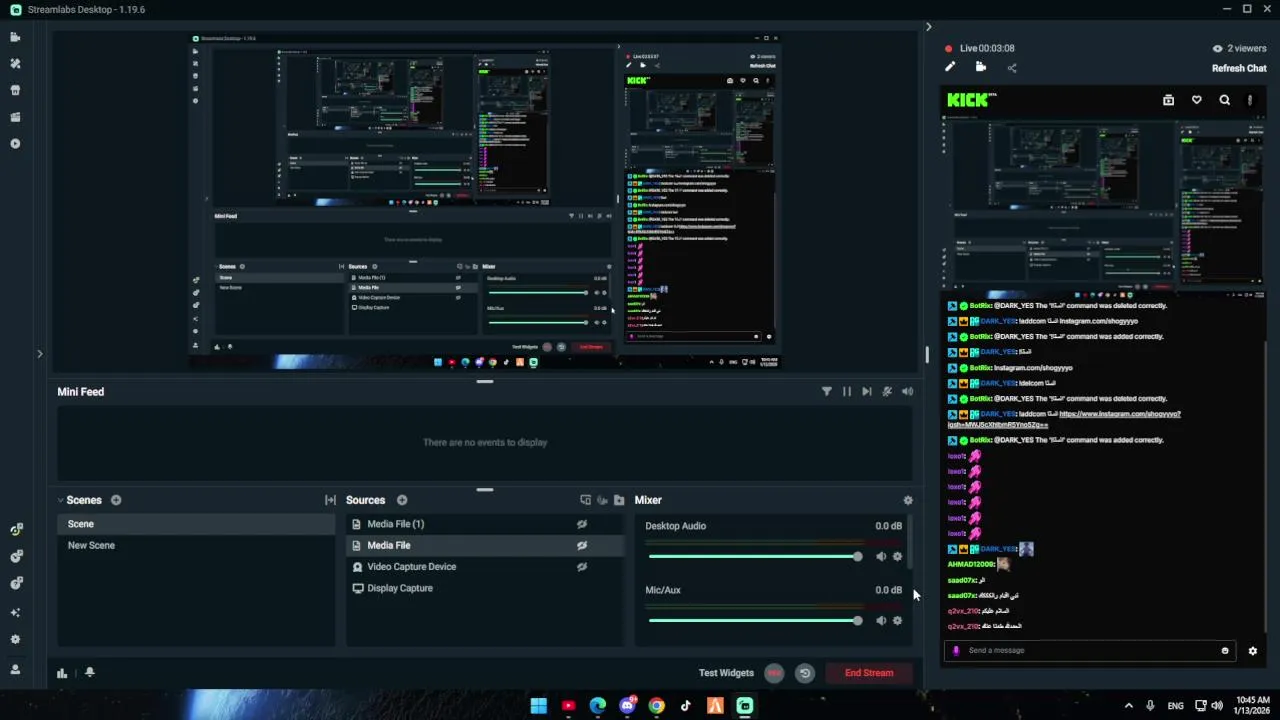Toggle visibility of Media File source

(x=582, y=545)
